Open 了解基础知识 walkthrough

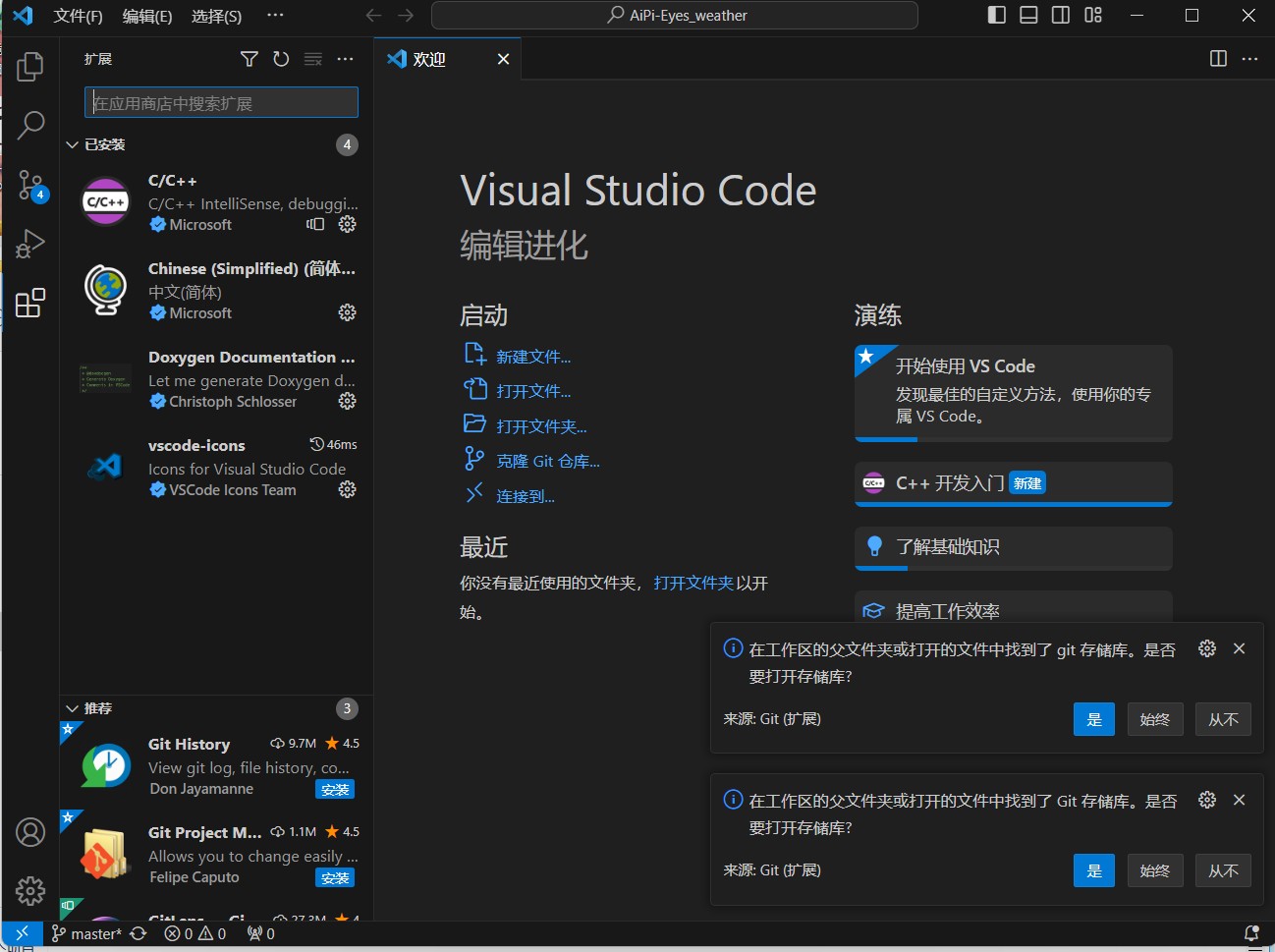pos(1014,547)
